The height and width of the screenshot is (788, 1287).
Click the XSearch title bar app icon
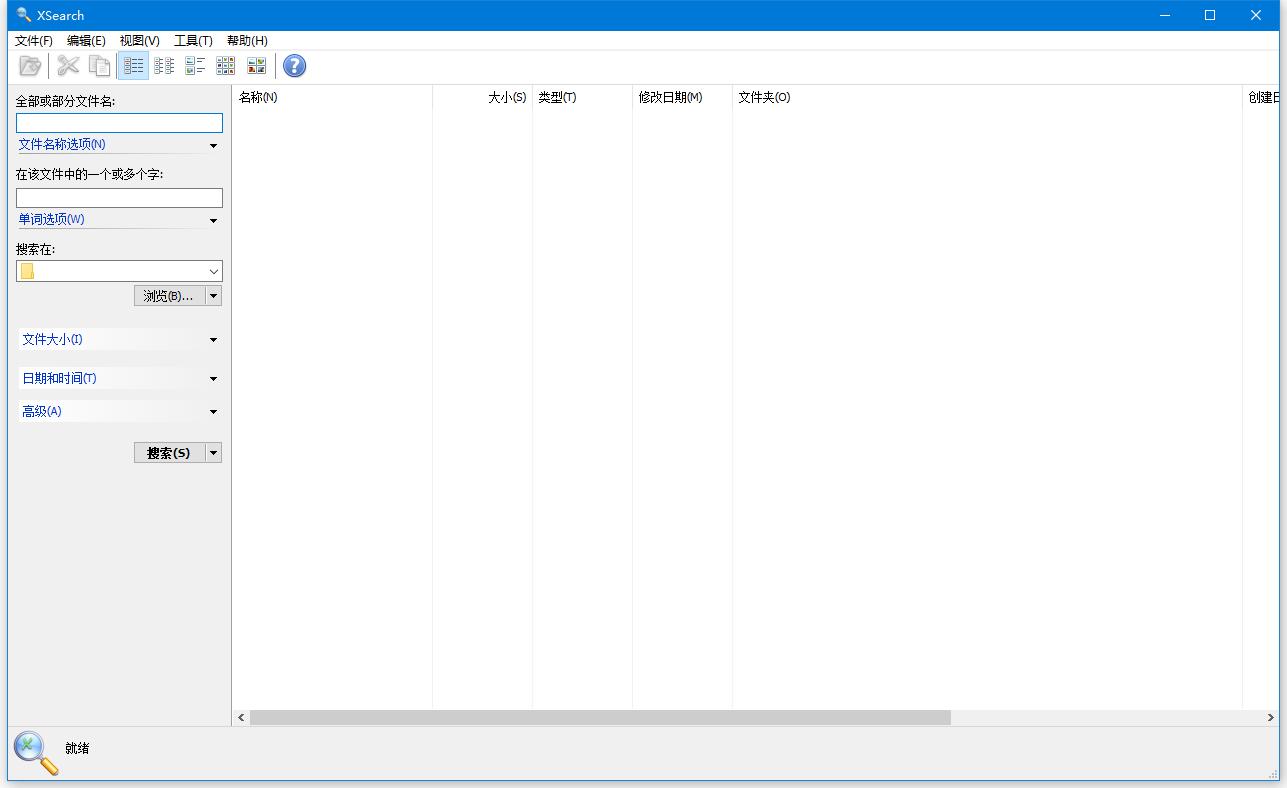point(24,15)
